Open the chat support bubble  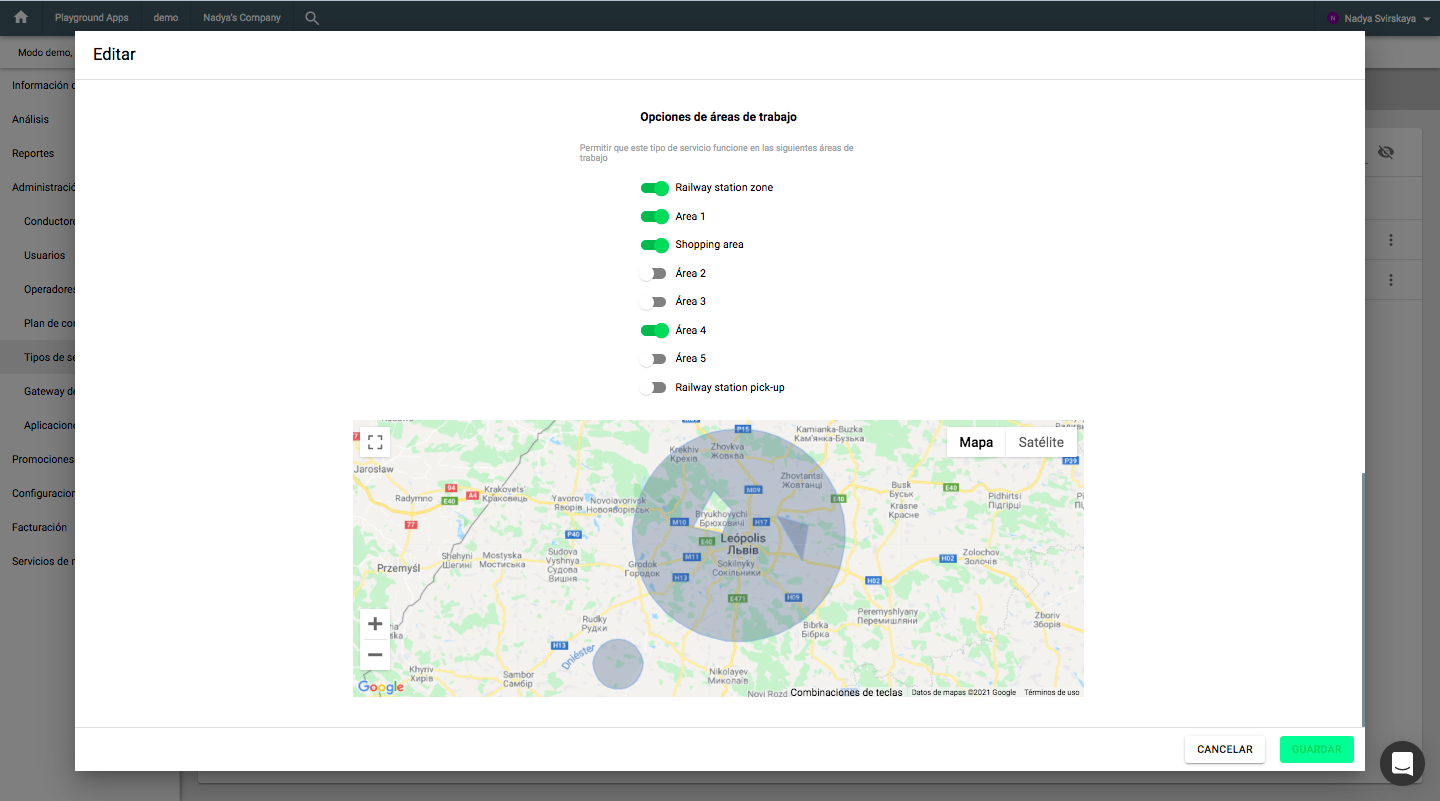coord(1402,763)
